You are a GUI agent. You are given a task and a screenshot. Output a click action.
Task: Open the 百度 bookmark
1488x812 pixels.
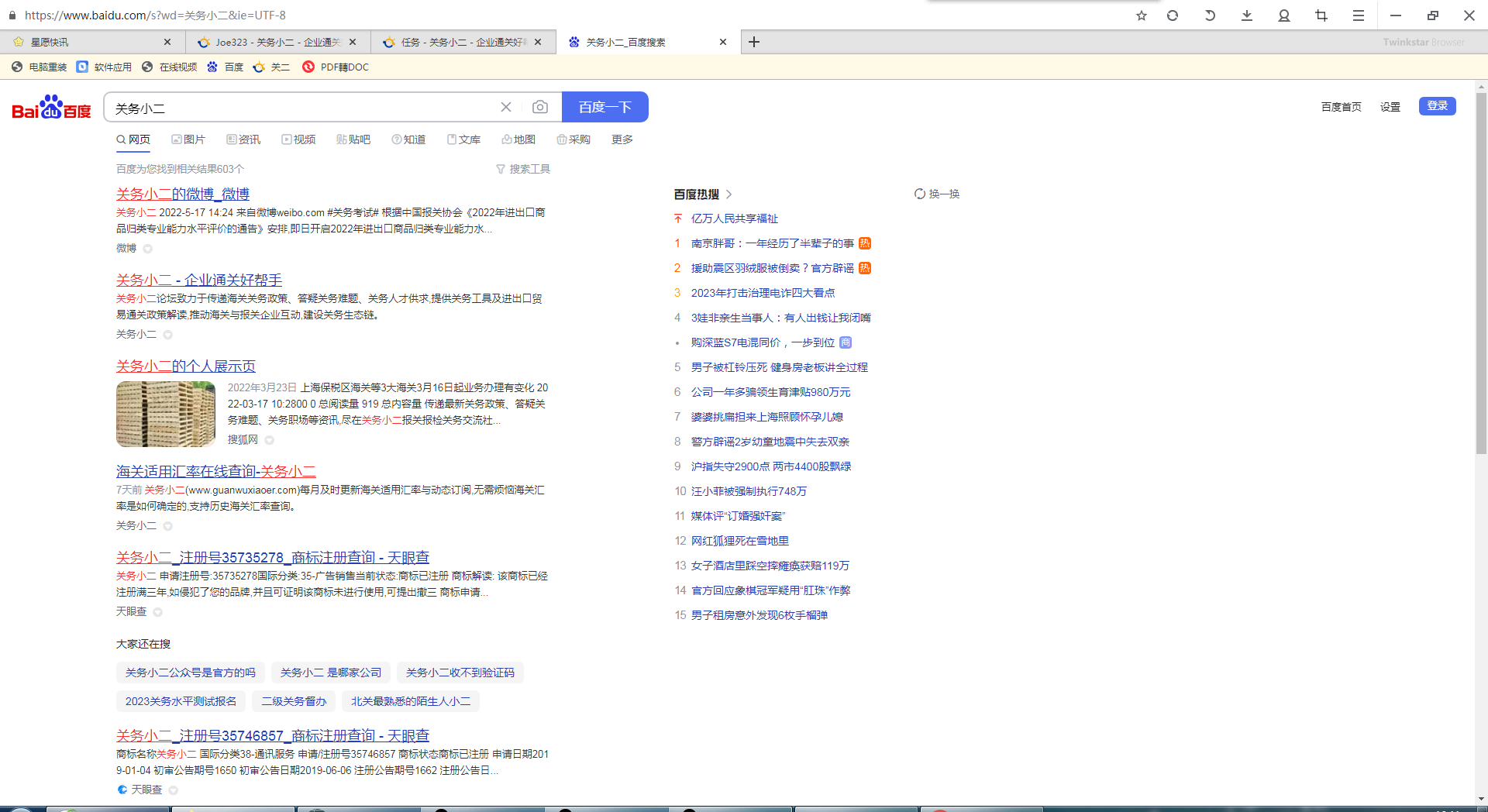(x=226, y=67)
